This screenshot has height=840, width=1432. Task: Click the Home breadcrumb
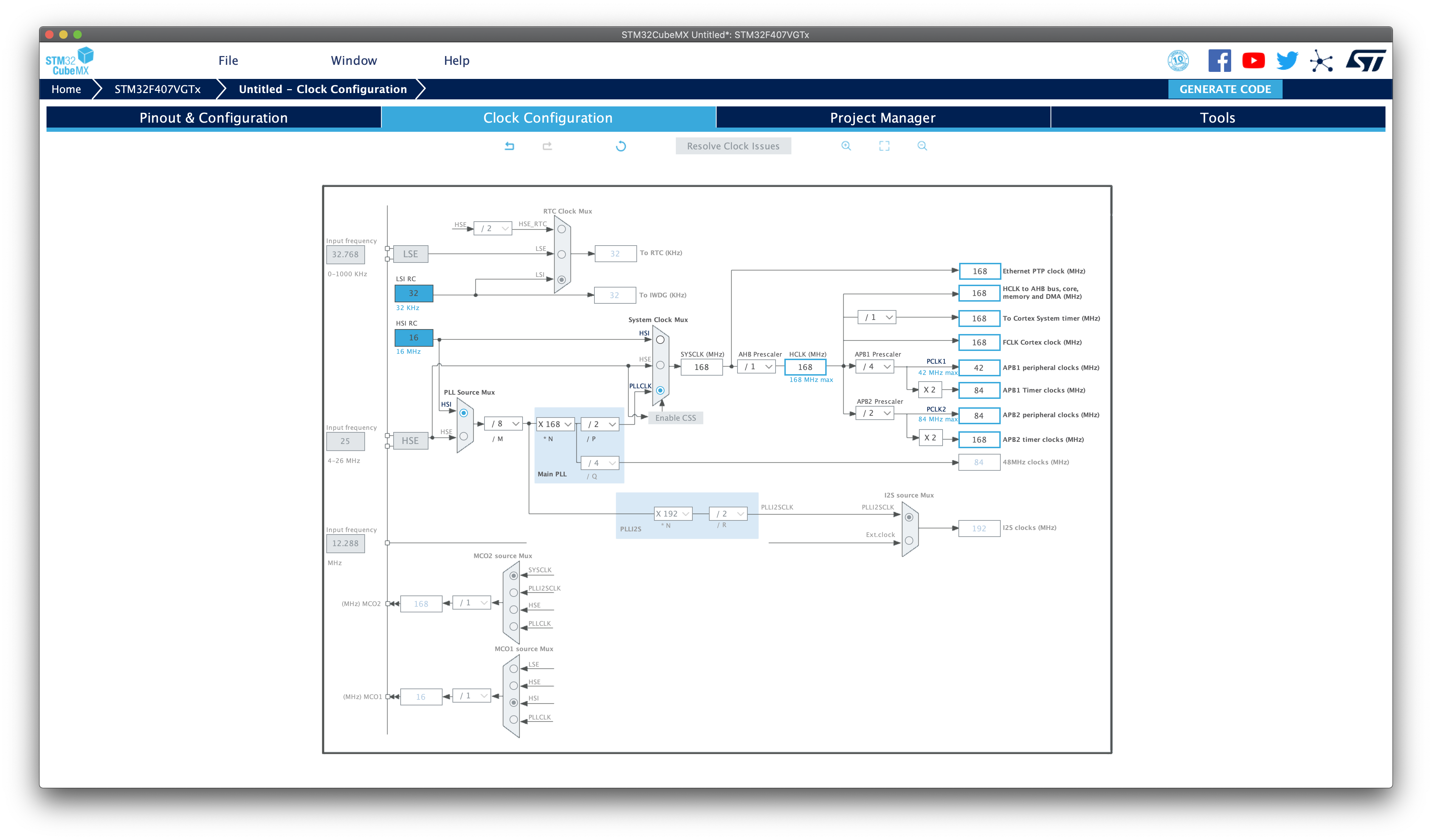click(x=66, y=89)
